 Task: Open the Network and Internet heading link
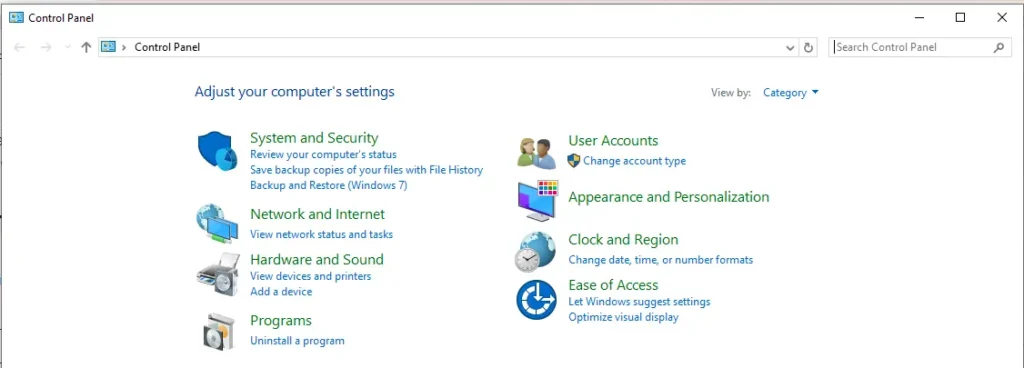(x=317, y=214)
